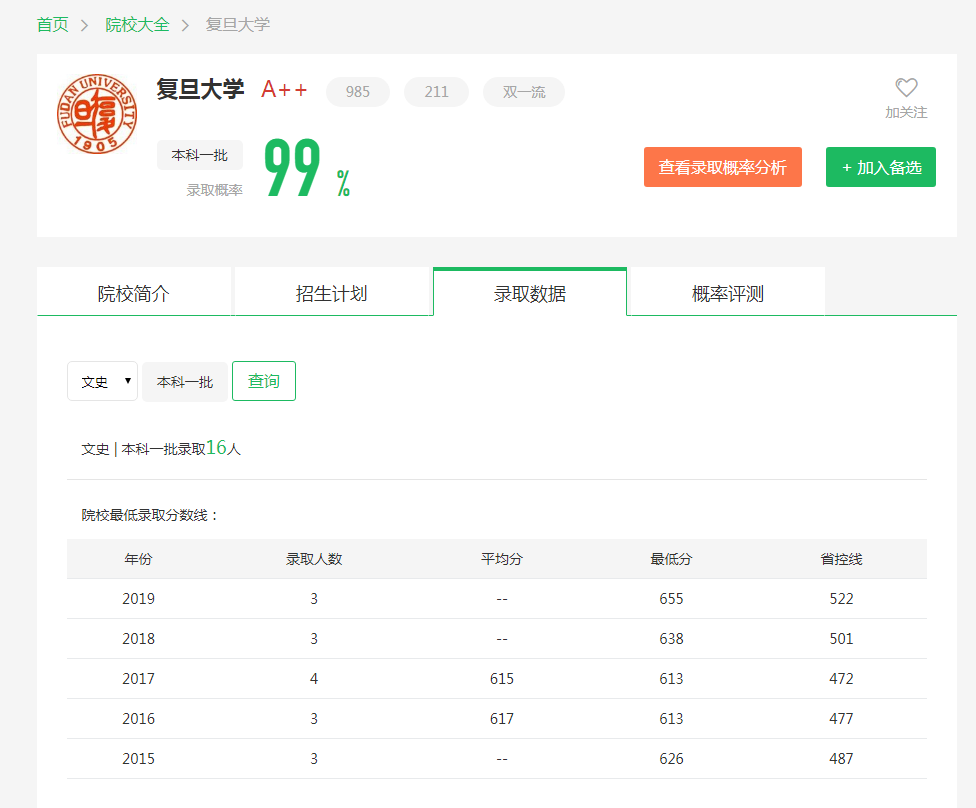The width and height of the screenshot is (976, 808).
Task: Click the 655 minimum score
Action: pyautogui.click(x=671, y=599)
